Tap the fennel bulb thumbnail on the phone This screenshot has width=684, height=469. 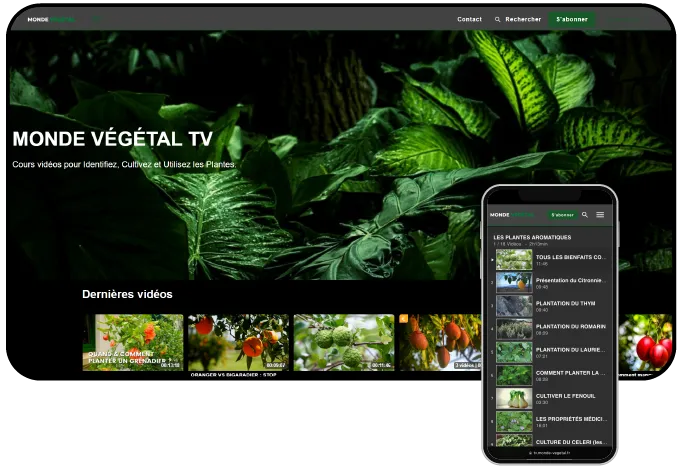point(514,398)
